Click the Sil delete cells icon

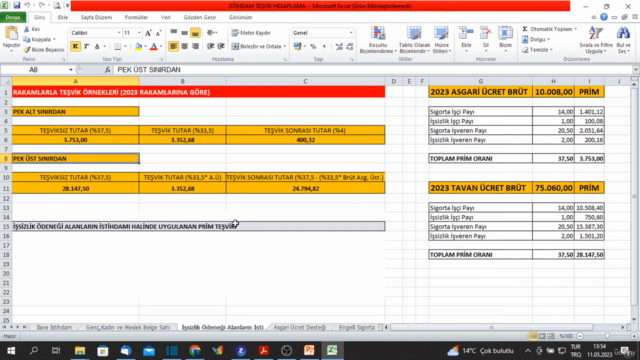point(486,34)
